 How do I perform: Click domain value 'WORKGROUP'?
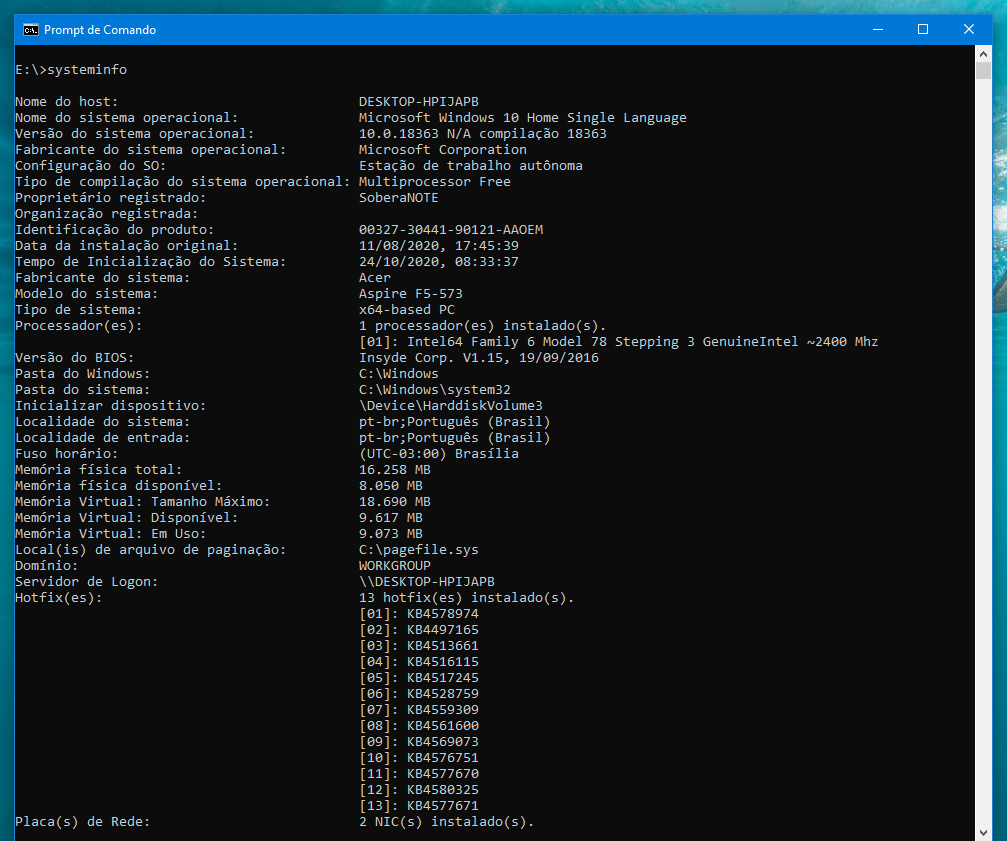tap(394, 566)
